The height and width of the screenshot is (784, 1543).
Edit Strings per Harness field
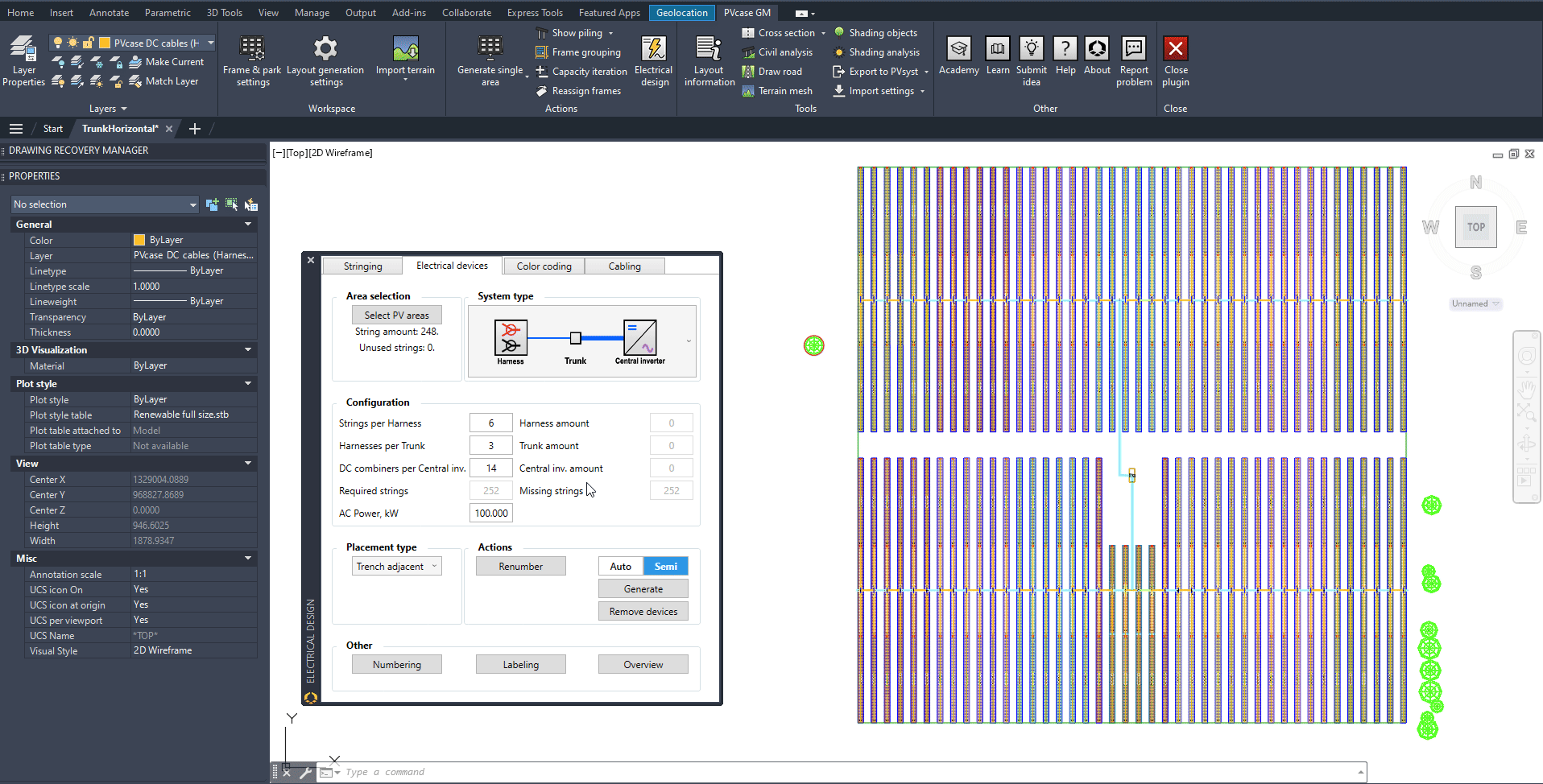coord(491,423)
